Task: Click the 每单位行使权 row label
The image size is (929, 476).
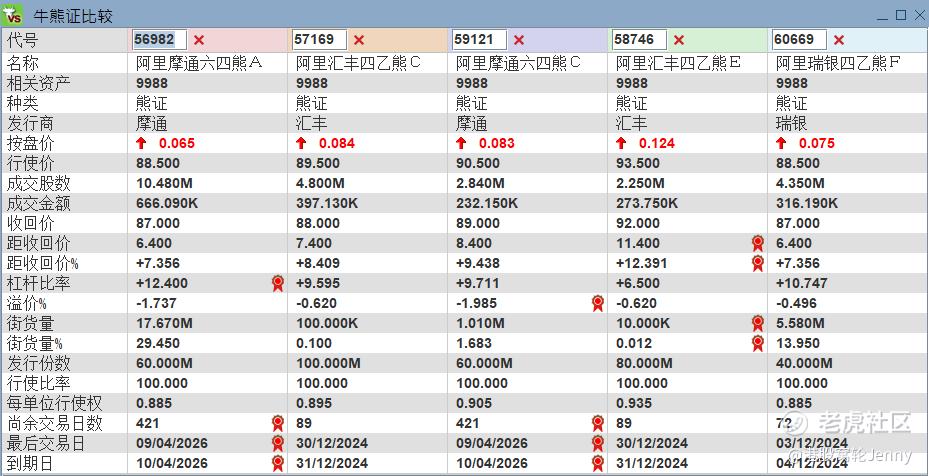Action: (55, 403)
